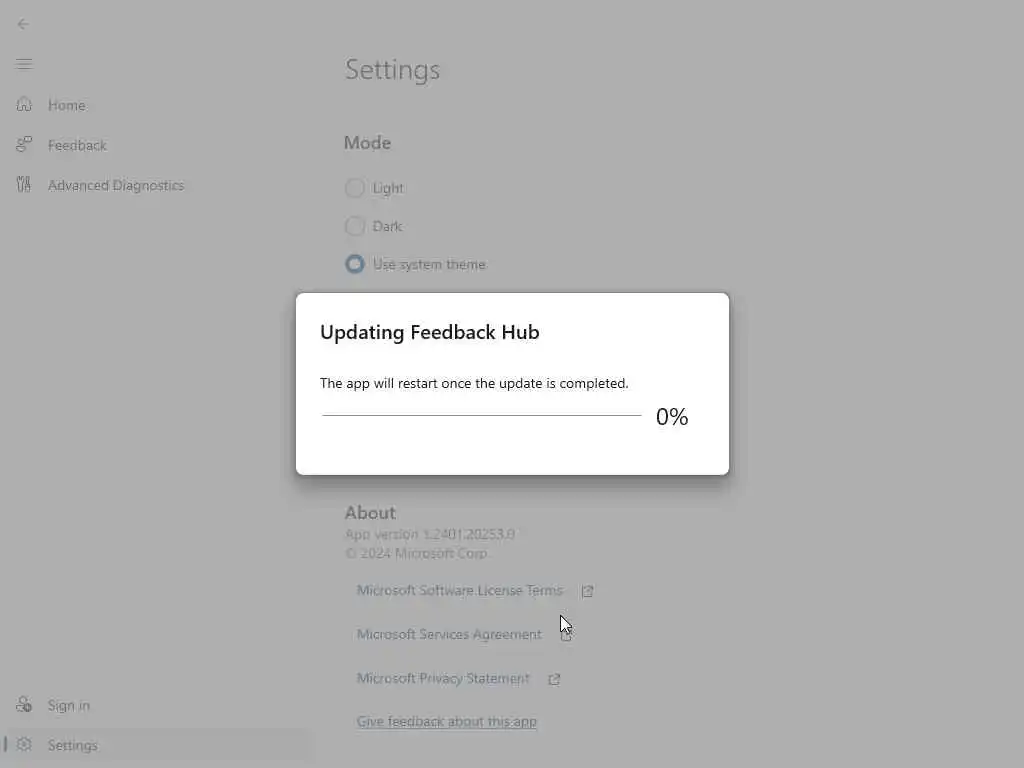This screenshot has height=768, width=1024.
Task: Click the Advanced Diagnostics tools icon
Action: pyautogui.click(x=24, y=185)
